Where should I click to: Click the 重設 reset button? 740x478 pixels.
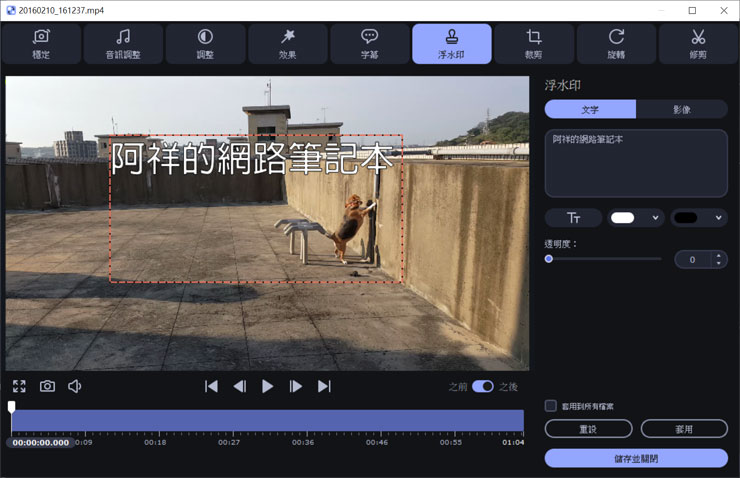pyautogui.click(x=588, y=429)
